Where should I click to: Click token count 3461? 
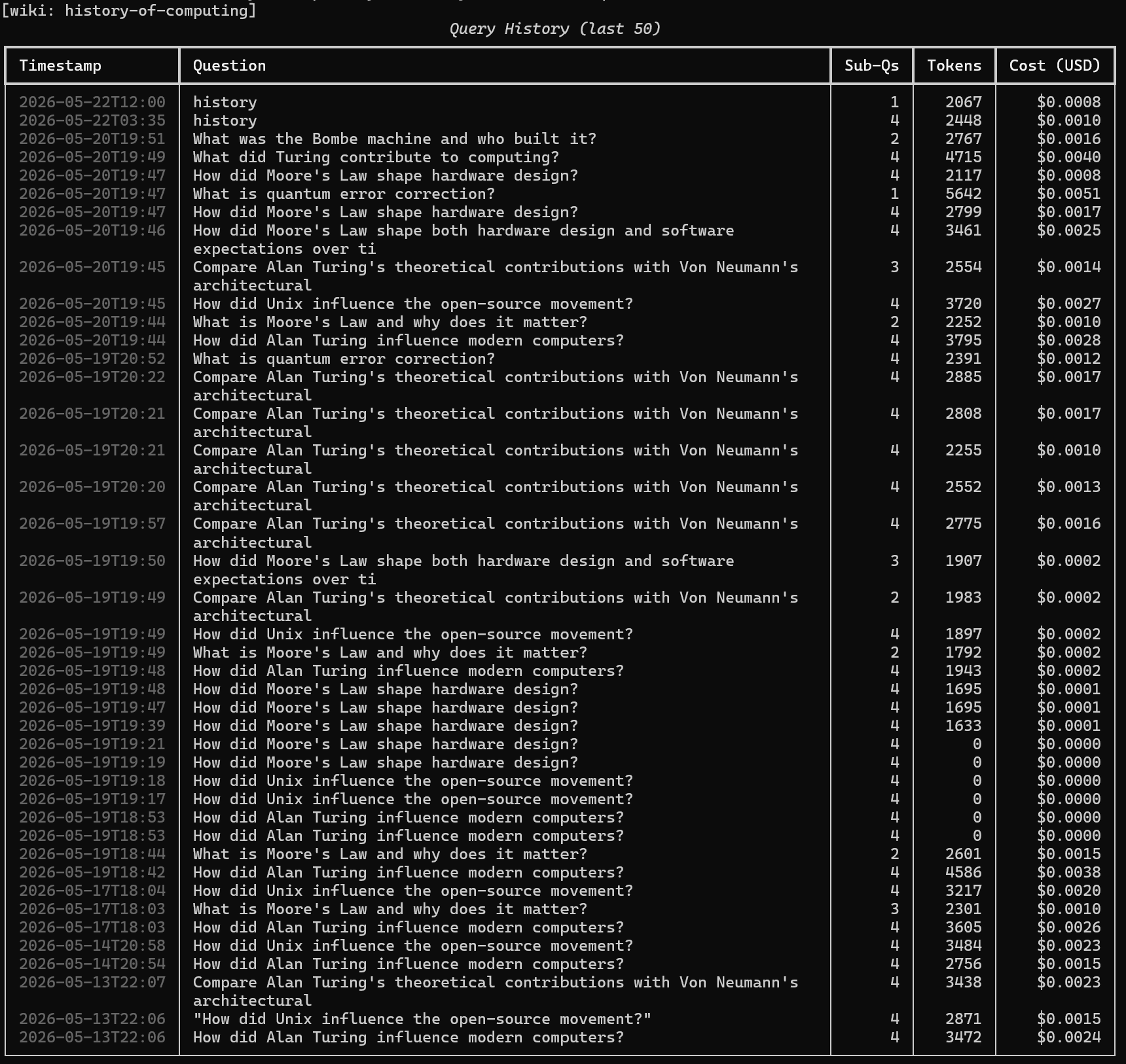click(963, 230)
